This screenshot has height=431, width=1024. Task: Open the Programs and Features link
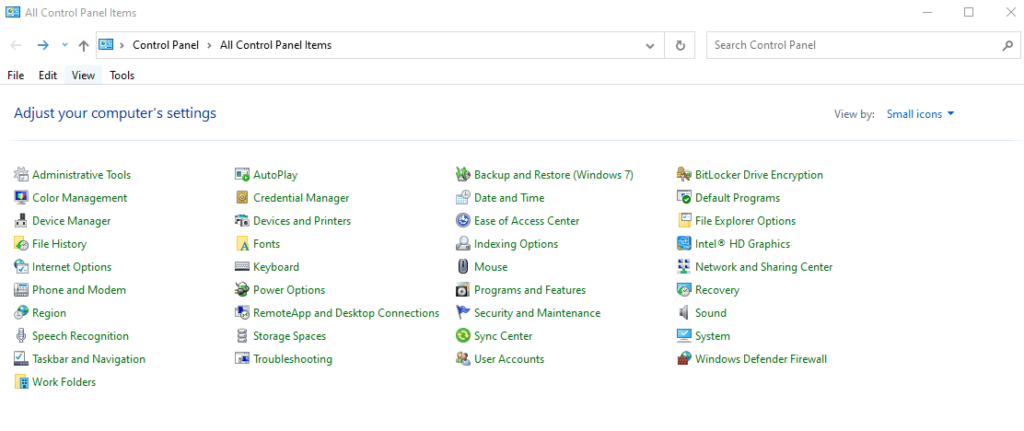[x=529, y=290]
